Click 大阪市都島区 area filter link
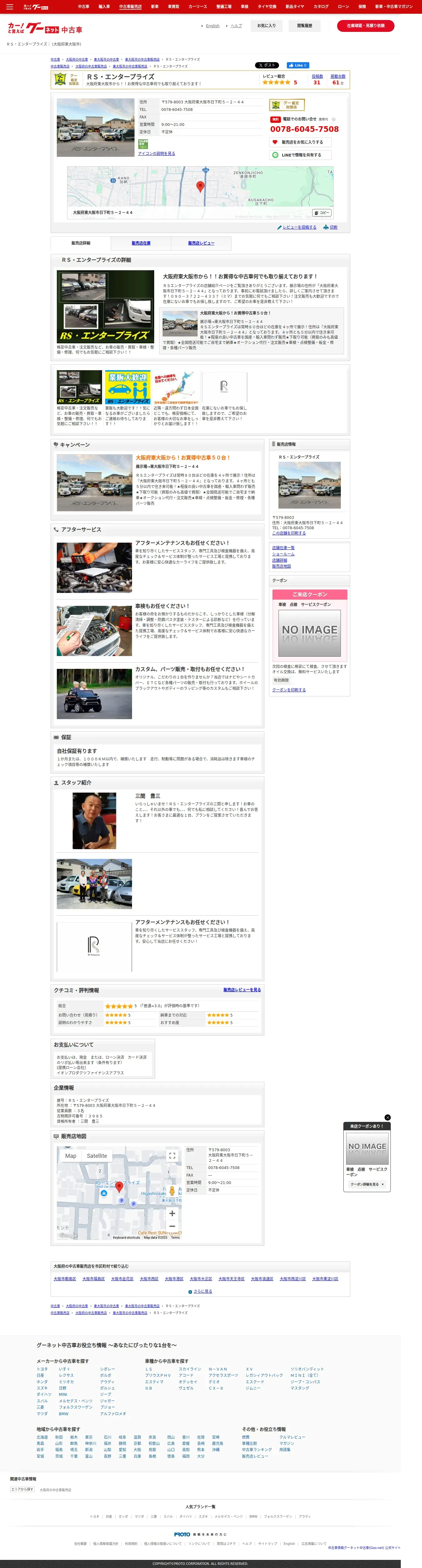 coord(65,1279)
